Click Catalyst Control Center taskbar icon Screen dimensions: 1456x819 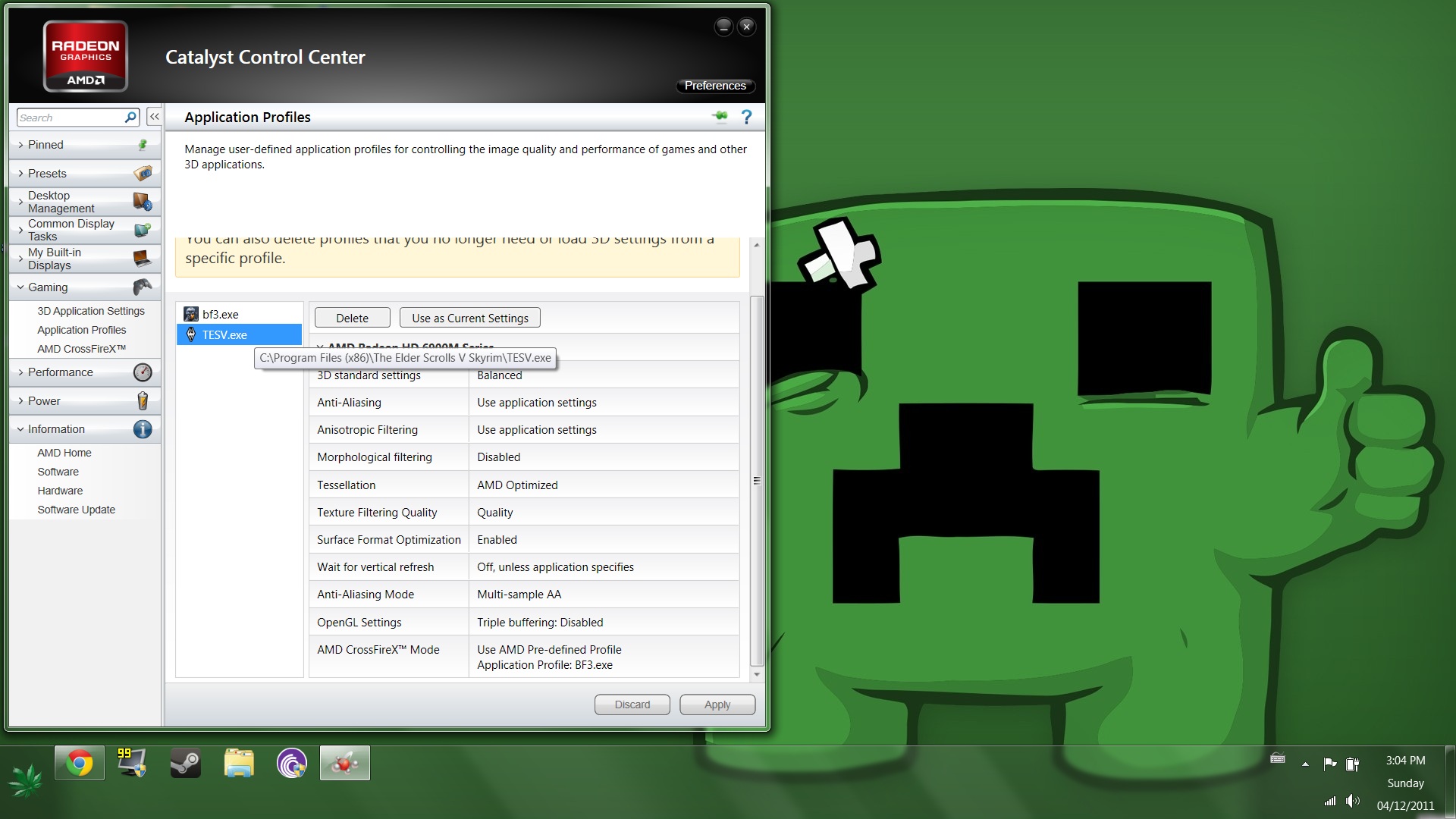tap(345, 763)
